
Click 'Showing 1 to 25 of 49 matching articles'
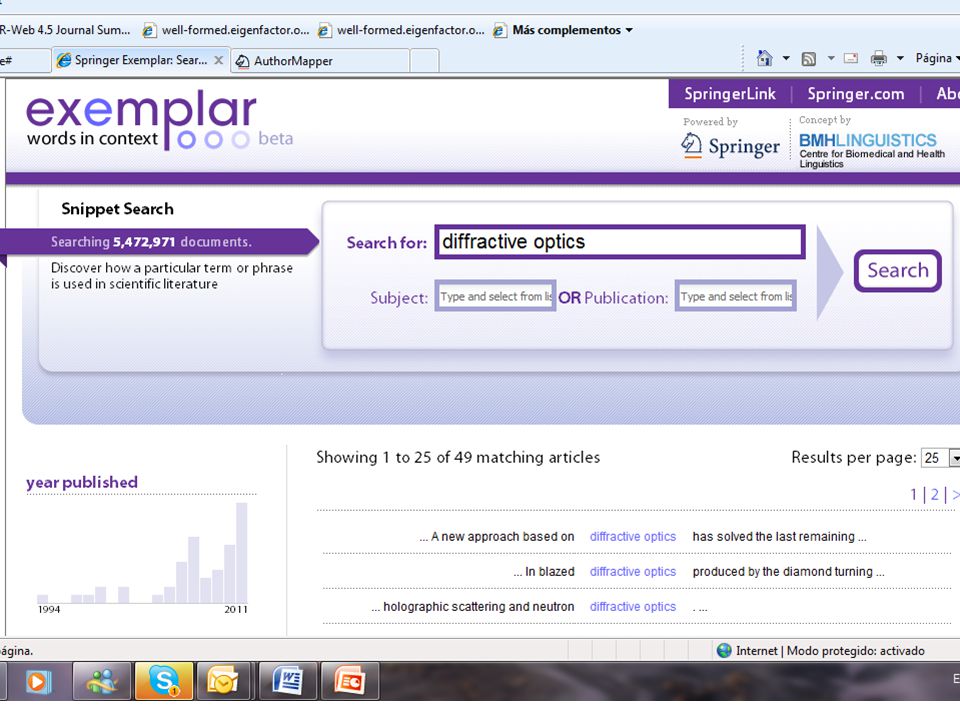click(x=458, y=457)
